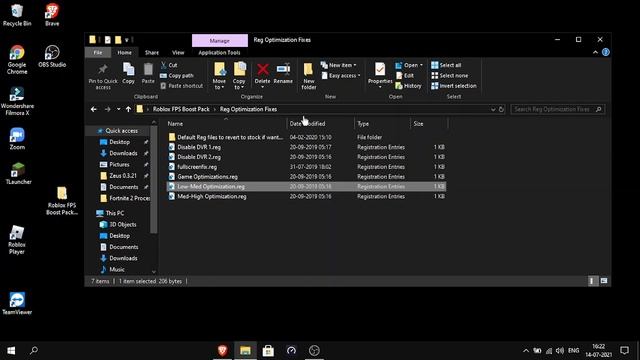Click Select all in ribbon
Image resolution: width=640 pixels, height=360 pixels.
pos(446,65)
